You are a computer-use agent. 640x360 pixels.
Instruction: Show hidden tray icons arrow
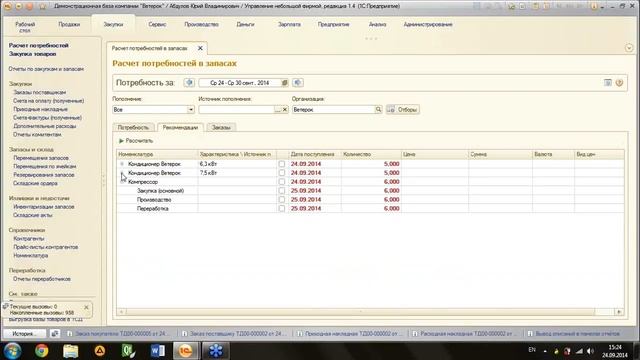(545, 351)
